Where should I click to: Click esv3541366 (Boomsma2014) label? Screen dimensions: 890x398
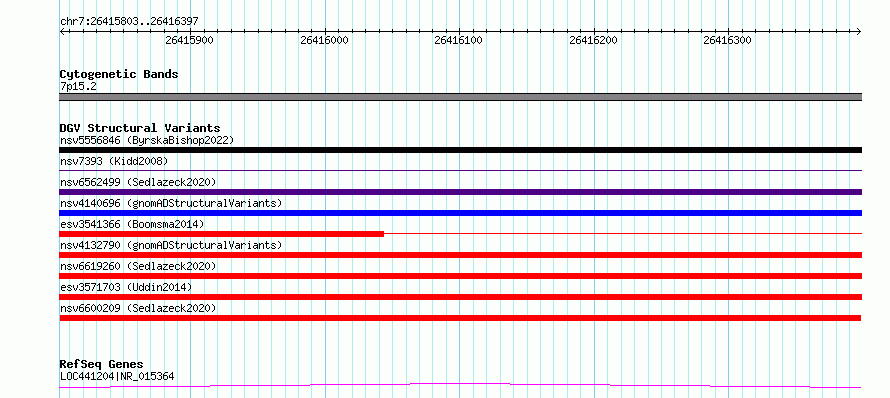(x=132, y=224)
